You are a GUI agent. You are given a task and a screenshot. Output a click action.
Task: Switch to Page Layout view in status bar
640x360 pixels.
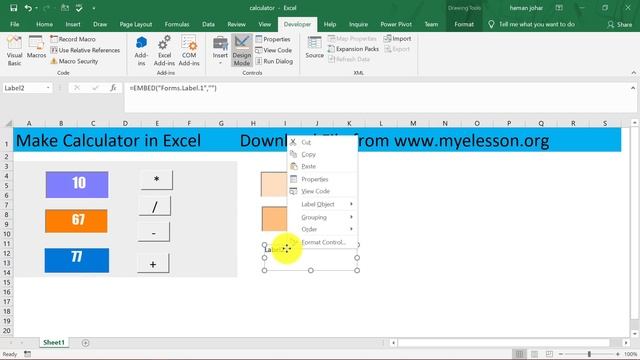pyautogui.click(x=534, y=354)
